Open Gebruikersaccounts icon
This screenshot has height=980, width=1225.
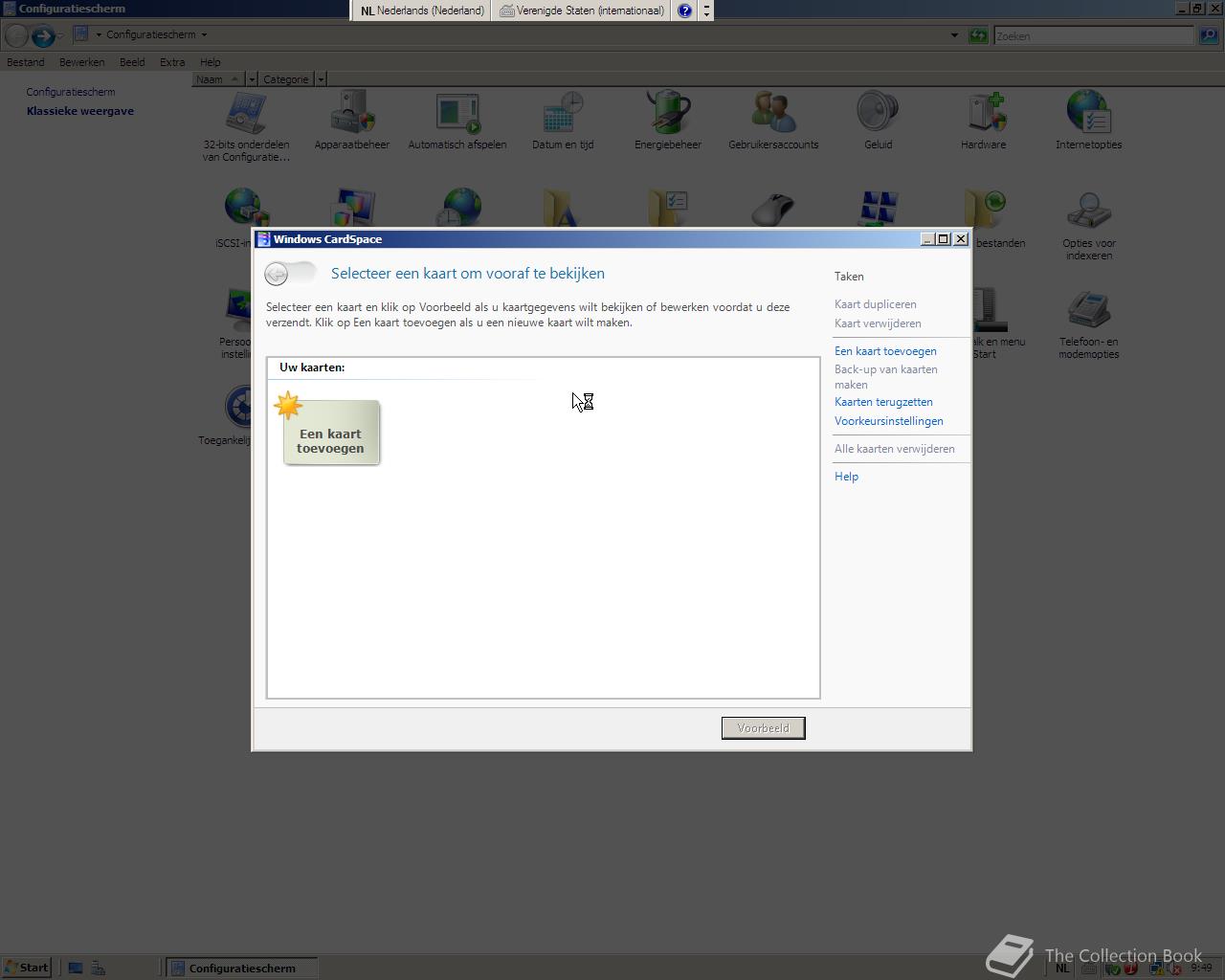pos(773,120)
